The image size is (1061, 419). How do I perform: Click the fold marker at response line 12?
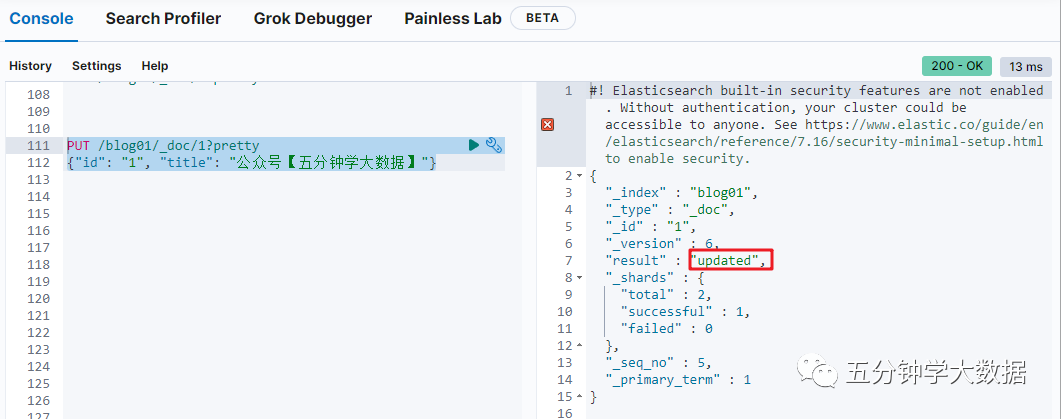pyautogui.click(x=581, y=345)
